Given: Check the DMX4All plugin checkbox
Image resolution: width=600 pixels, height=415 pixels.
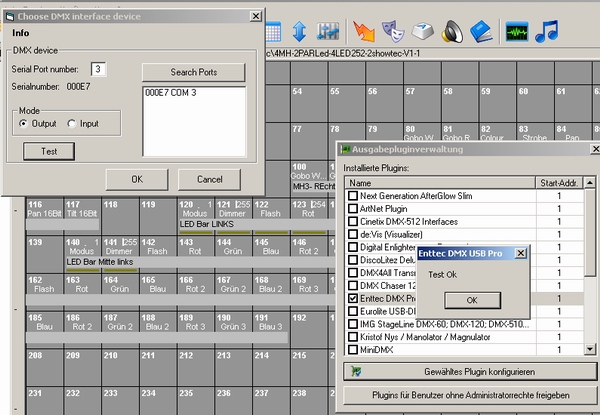Looking at the screenshot, I should [352, 273].
